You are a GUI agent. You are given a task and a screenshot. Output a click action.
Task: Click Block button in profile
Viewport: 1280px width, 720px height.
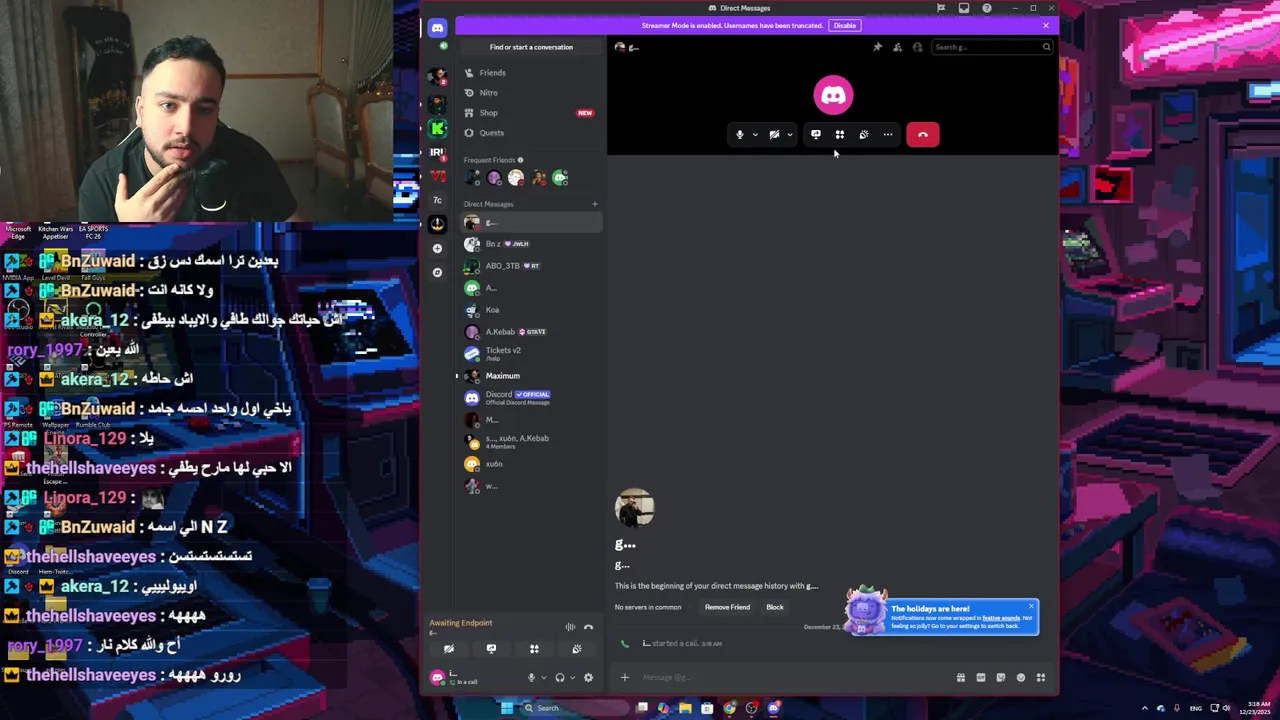pyautogui.click(x=775, y=607)
